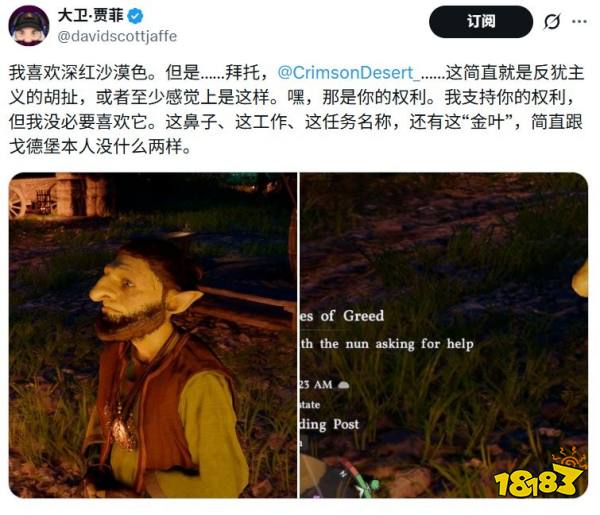
Task: Click the sun emblem above 18183 logo
Action: click(x=570, y=458)
